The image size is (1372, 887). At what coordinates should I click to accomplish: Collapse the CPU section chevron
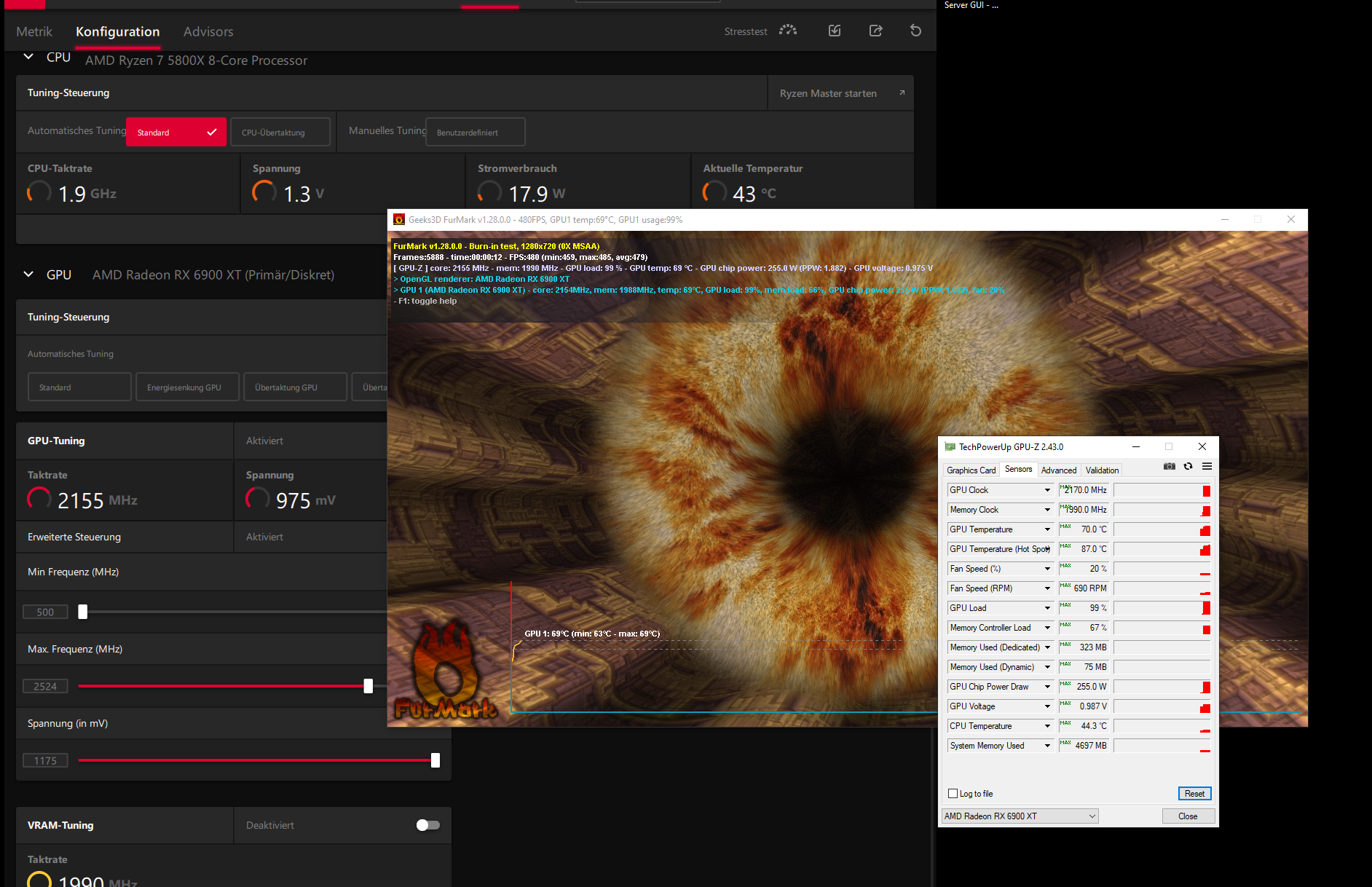coord(28,57)
